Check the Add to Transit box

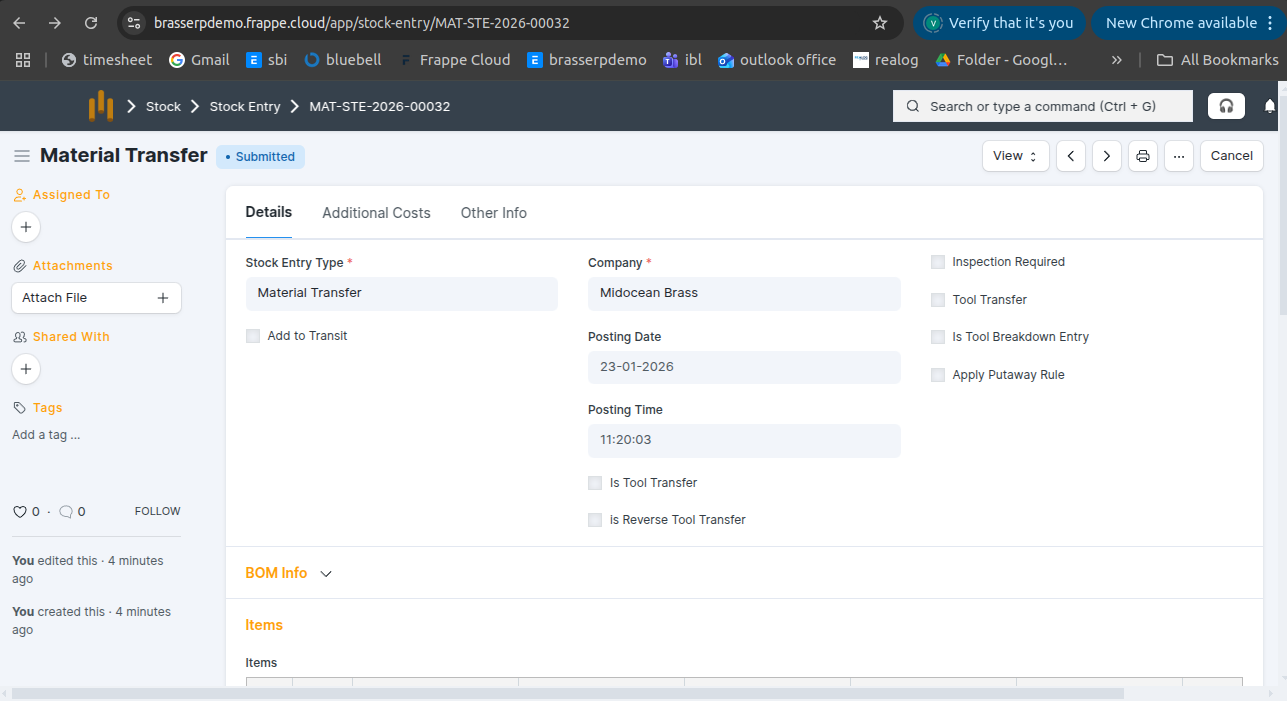(253, 336)
